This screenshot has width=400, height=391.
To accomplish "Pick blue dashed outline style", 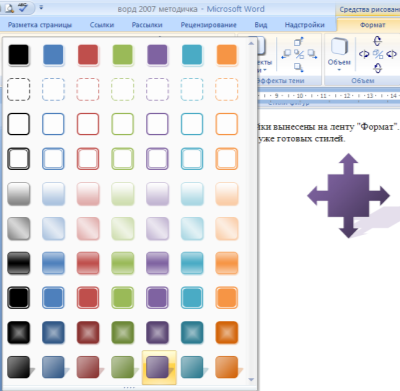I will 53,89.
